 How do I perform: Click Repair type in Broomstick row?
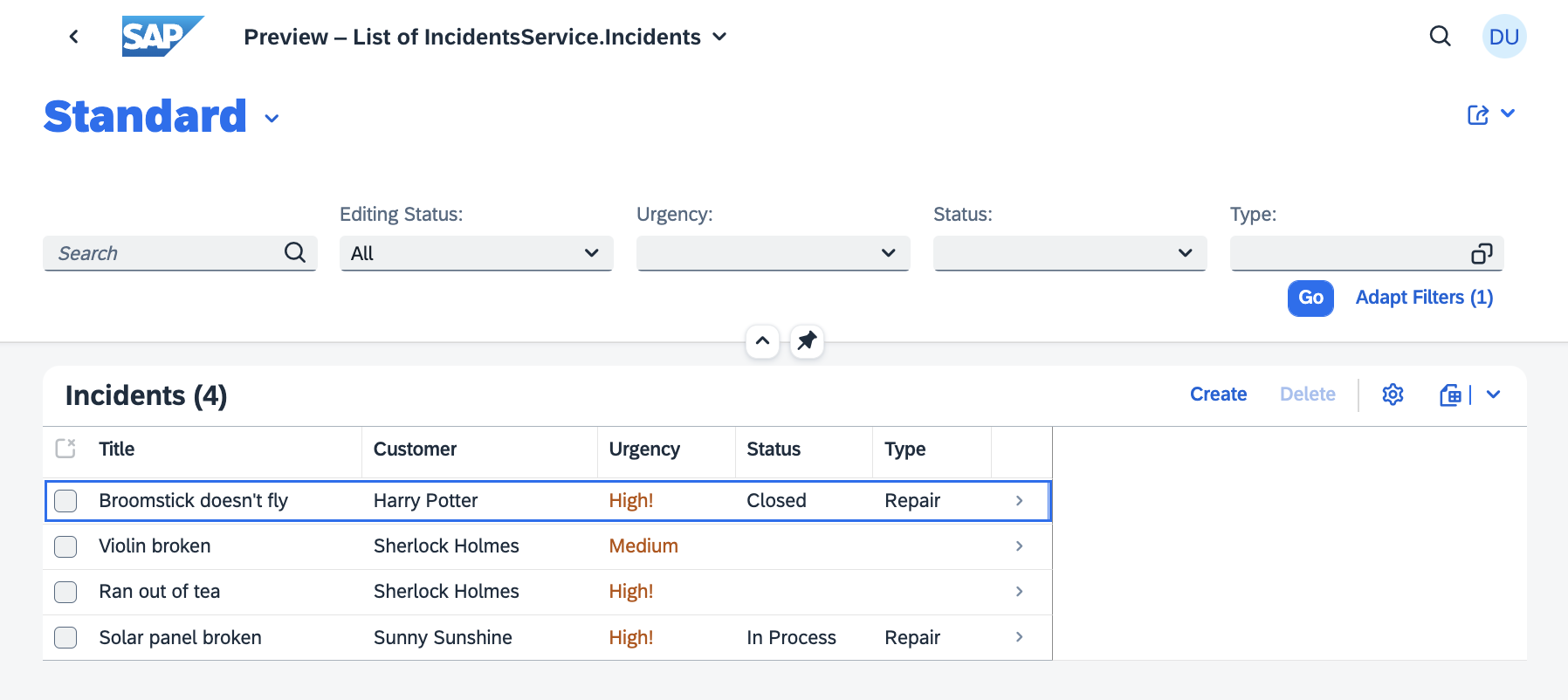912,501
